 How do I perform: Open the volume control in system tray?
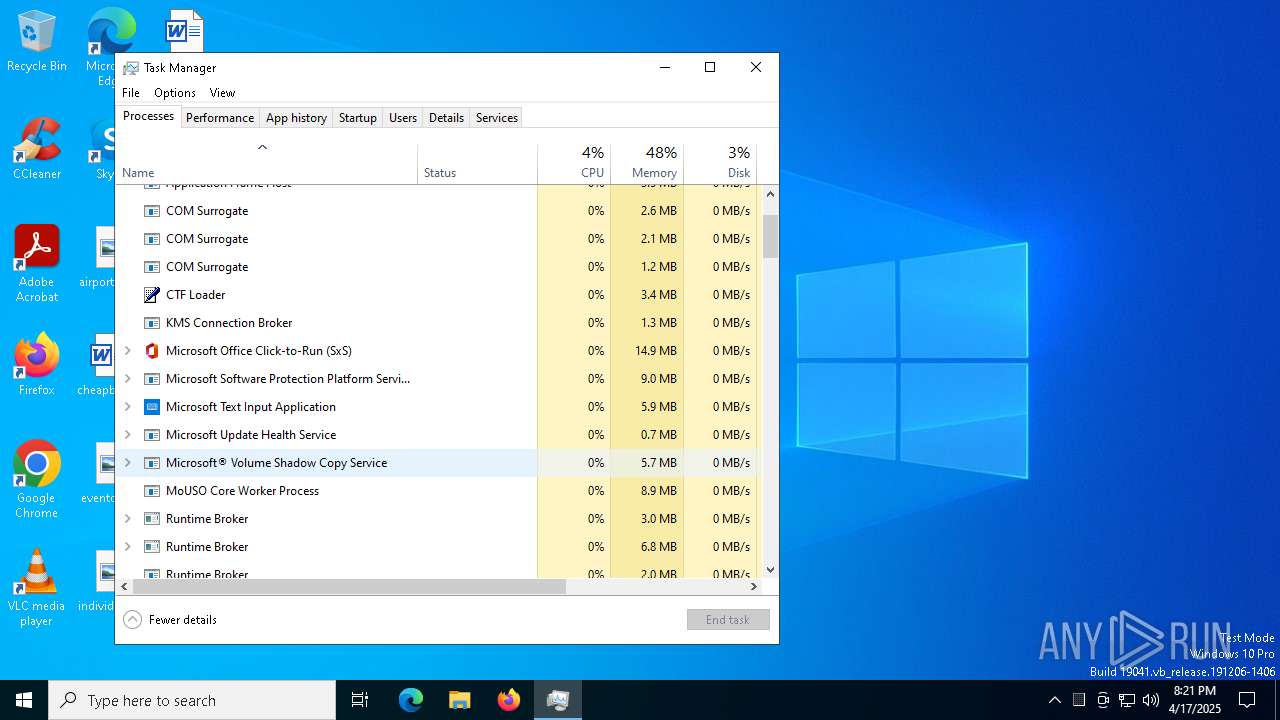click(x=1151, y=700)
